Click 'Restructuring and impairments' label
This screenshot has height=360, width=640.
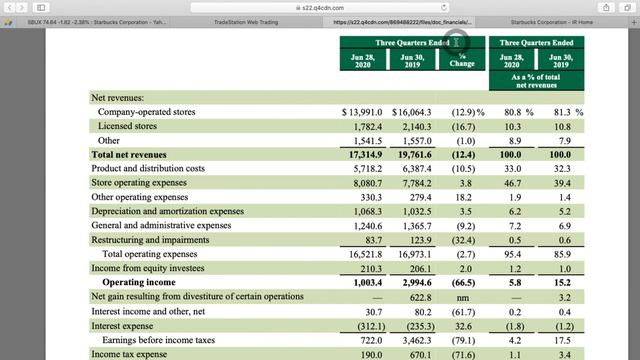[x=150, y=240]
